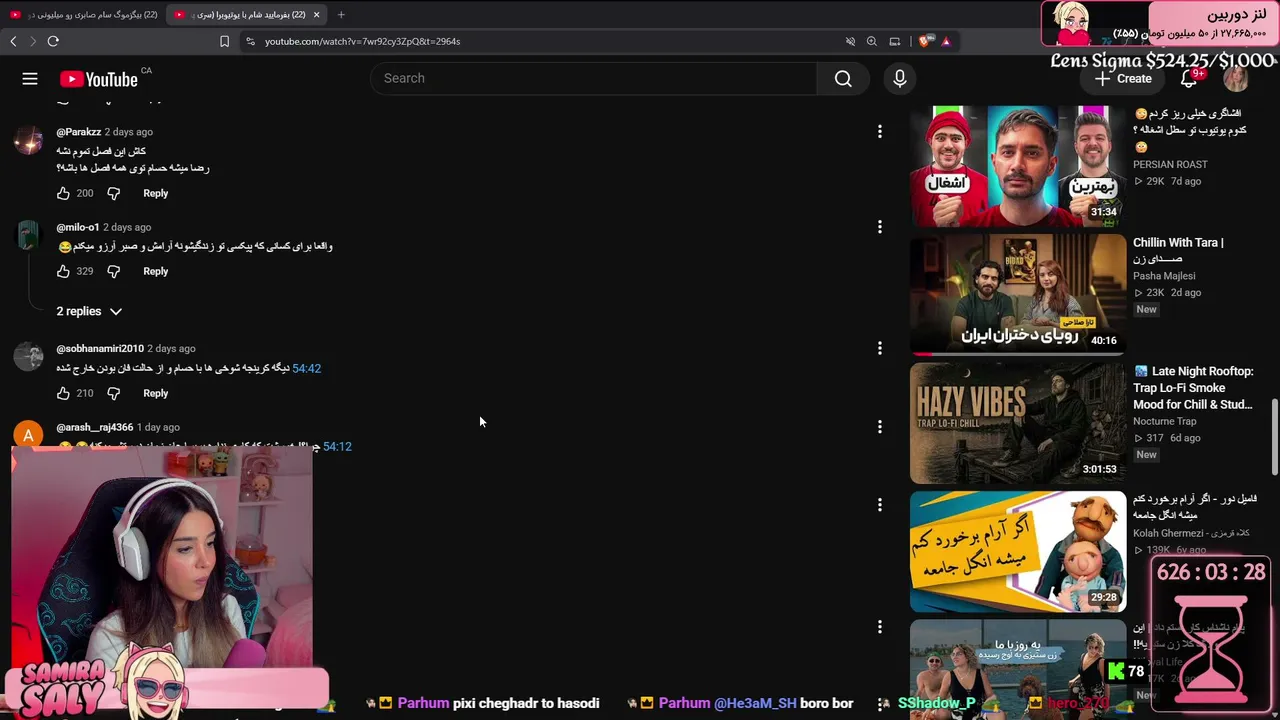Dislike the comment by @Parakzz

(x=113, y=193)
